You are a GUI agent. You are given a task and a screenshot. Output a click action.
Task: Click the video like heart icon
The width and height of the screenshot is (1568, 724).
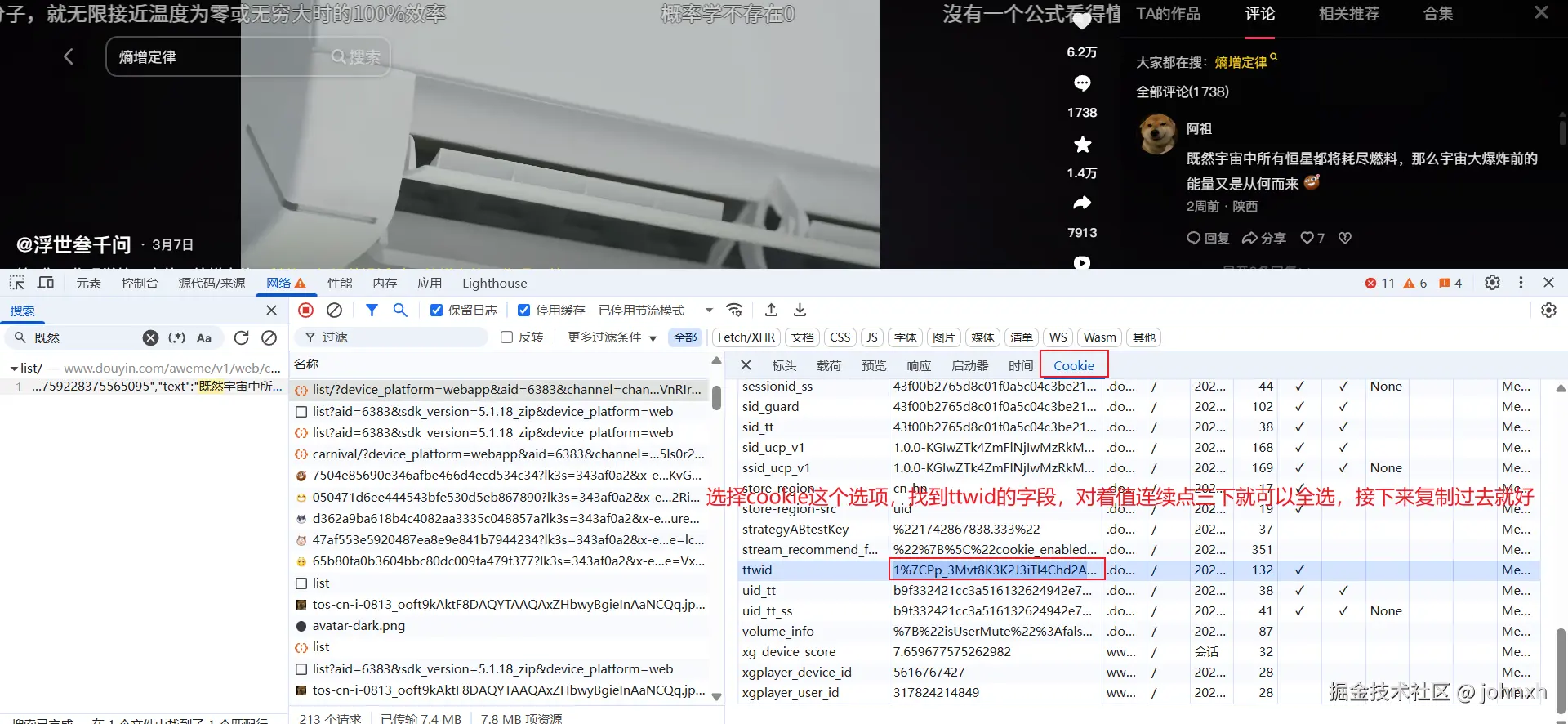coord(1082,22)
